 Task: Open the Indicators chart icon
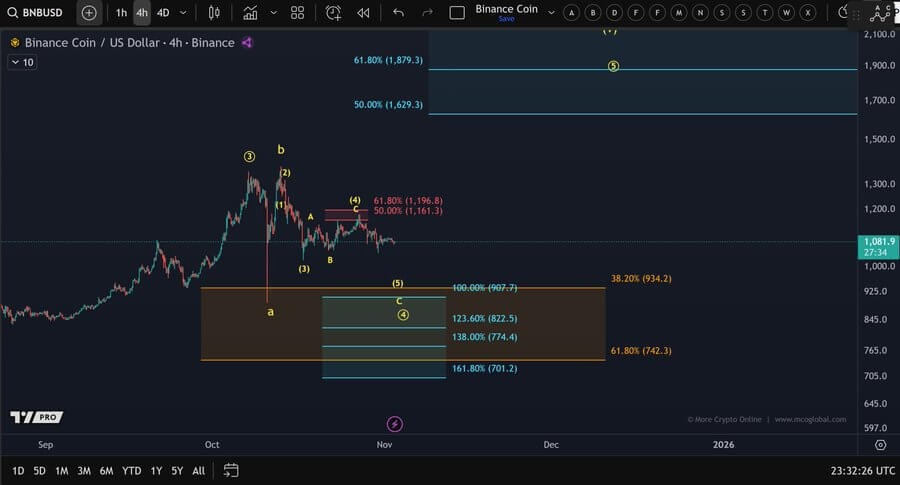tap(250, 13)
